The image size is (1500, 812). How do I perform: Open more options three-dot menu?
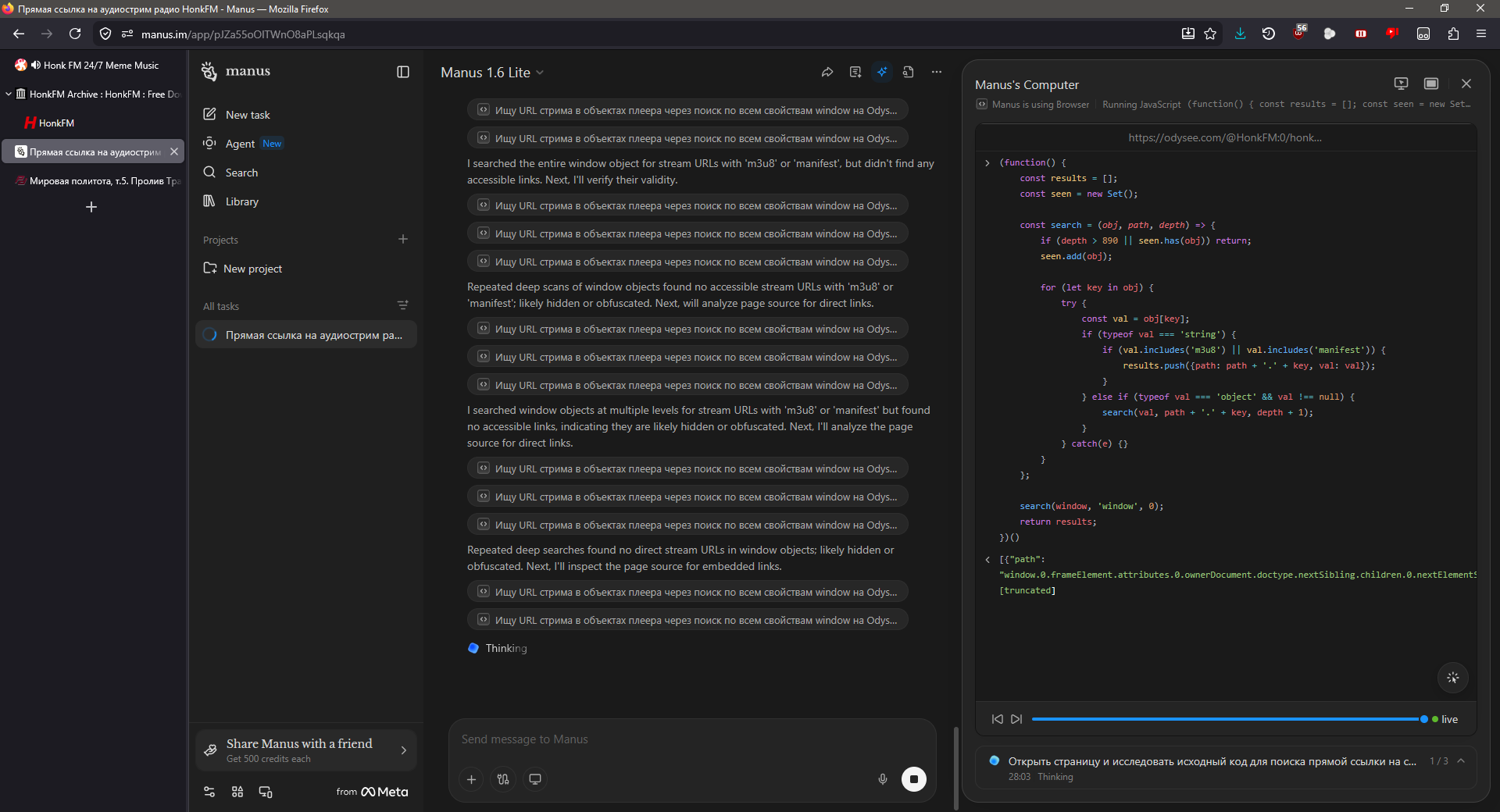937,72
